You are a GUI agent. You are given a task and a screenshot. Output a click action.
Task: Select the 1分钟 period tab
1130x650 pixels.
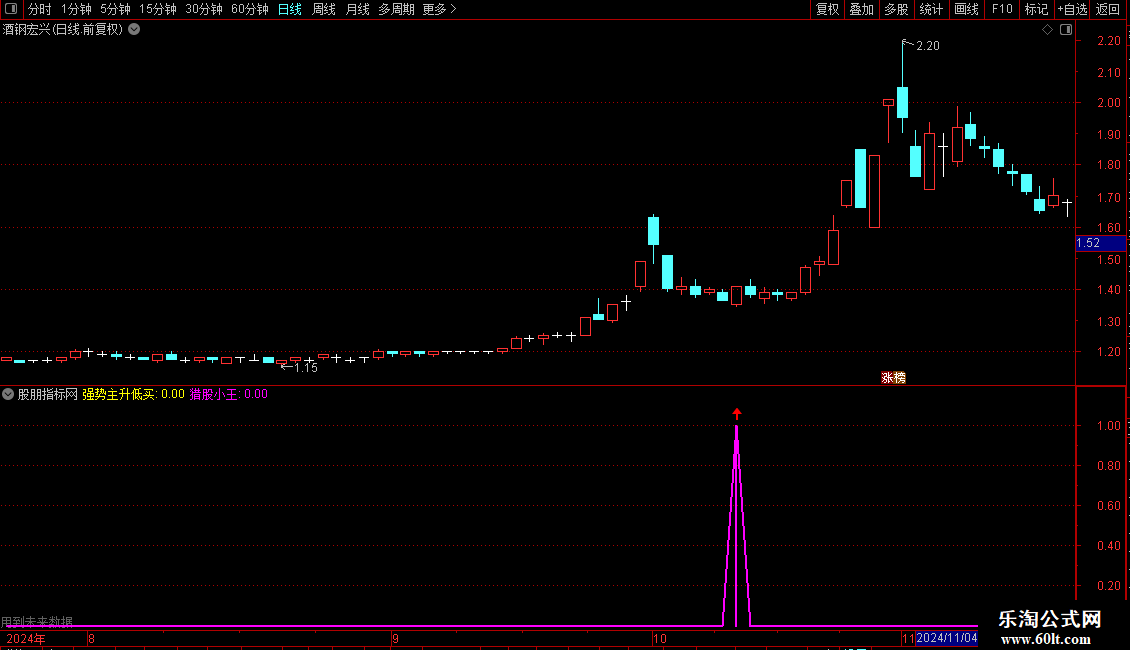point(76,9)
